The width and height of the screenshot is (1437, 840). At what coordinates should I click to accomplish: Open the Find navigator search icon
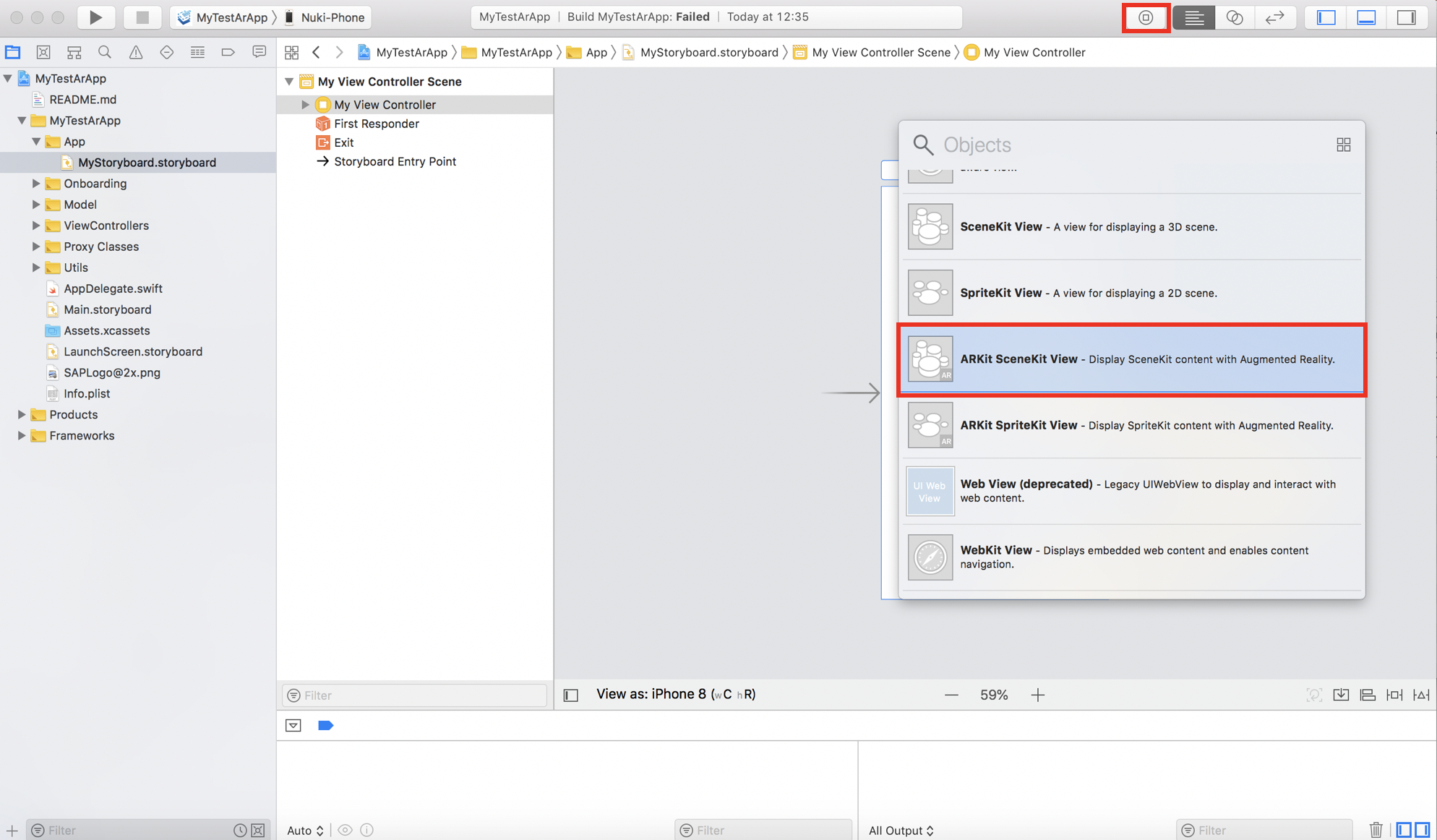(105, 52)
